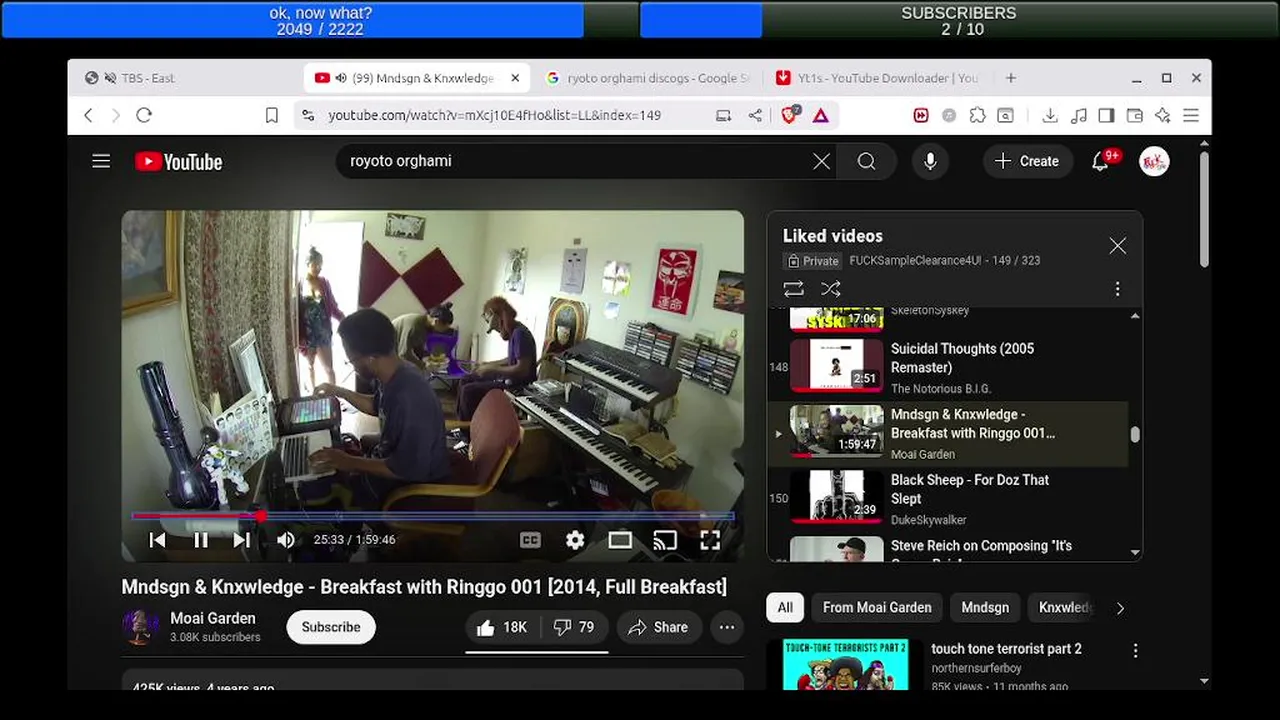Bookmark this page
The width and height of the screenshot is (1280, 720).
click(x=271, y=116)
